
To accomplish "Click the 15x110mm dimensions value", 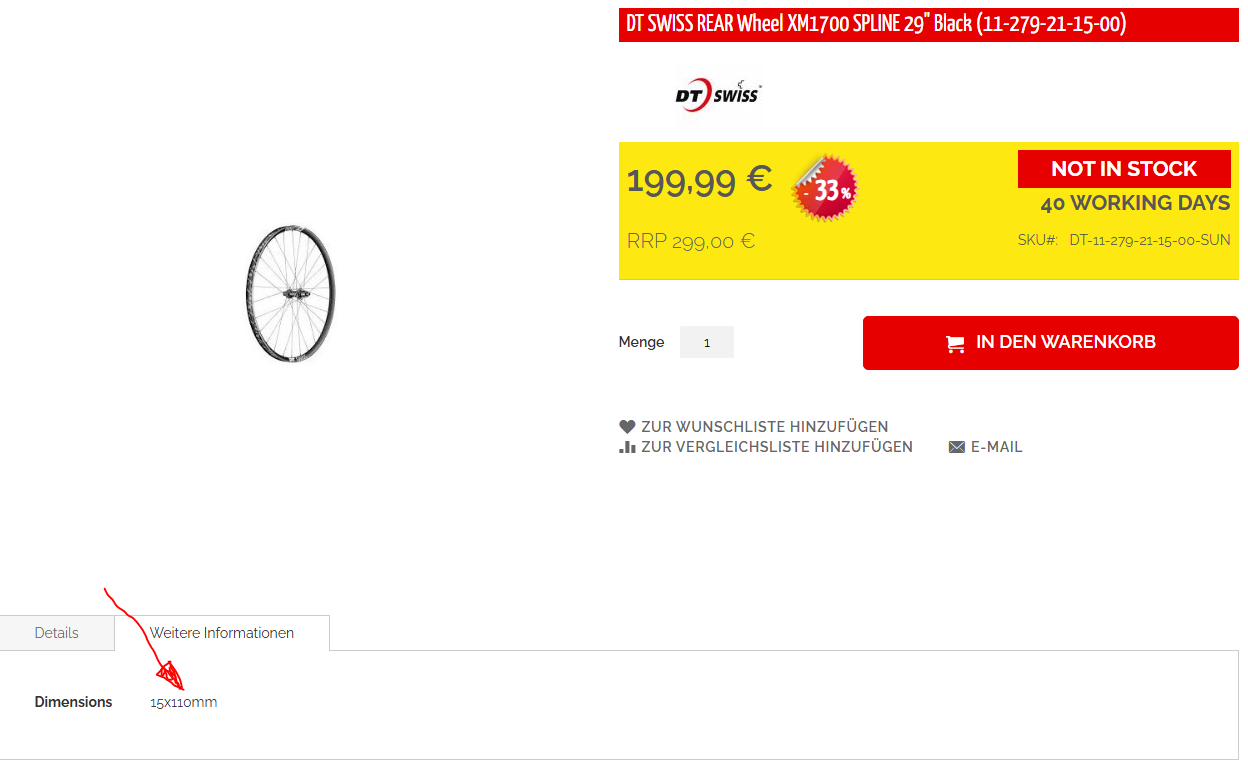I will 184,702.
